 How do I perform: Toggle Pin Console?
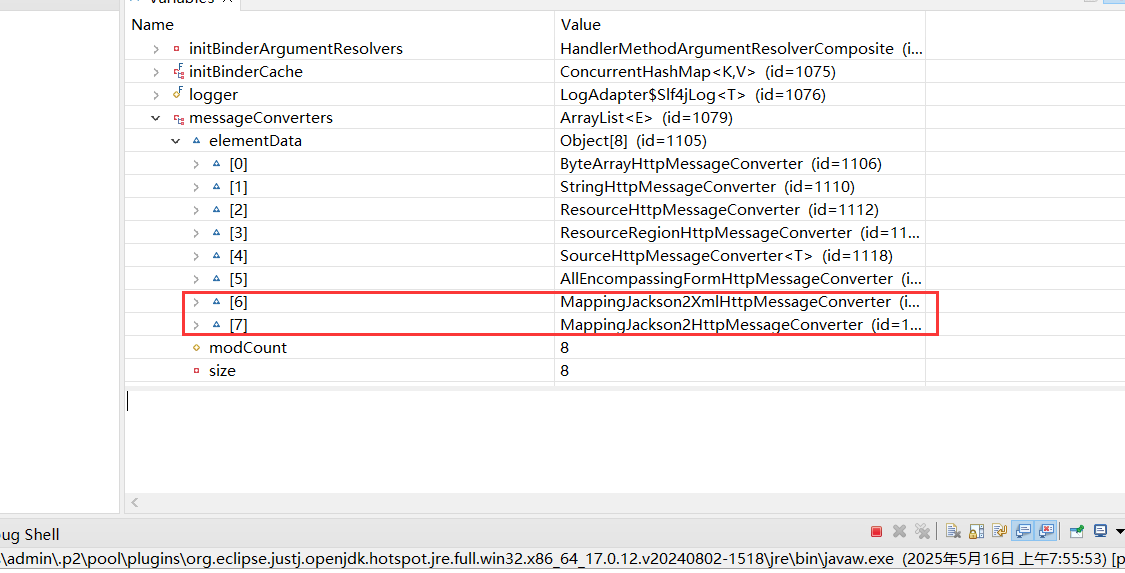point(1076,531)
